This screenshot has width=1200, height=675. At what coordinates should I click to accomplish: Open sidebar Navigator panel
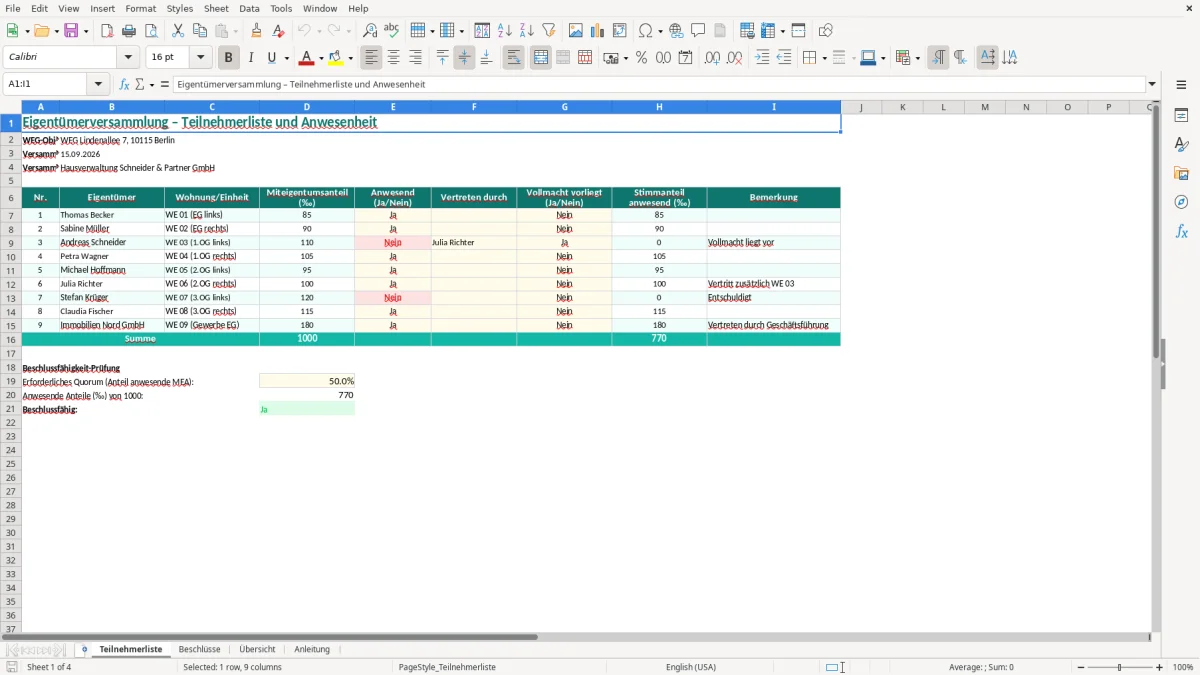(1181, 202)
